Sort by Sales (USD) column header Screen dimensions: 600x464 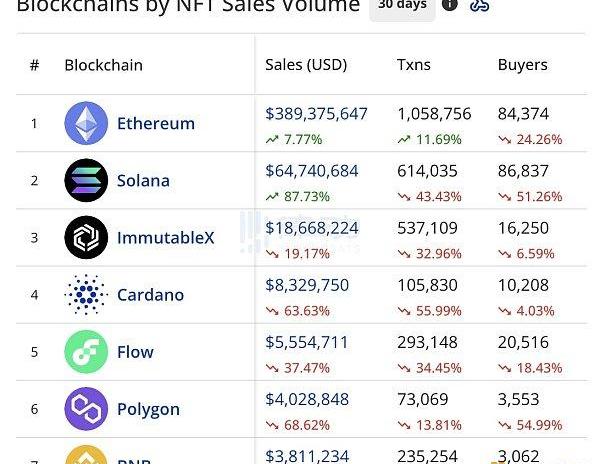click(x=306, y=65)
